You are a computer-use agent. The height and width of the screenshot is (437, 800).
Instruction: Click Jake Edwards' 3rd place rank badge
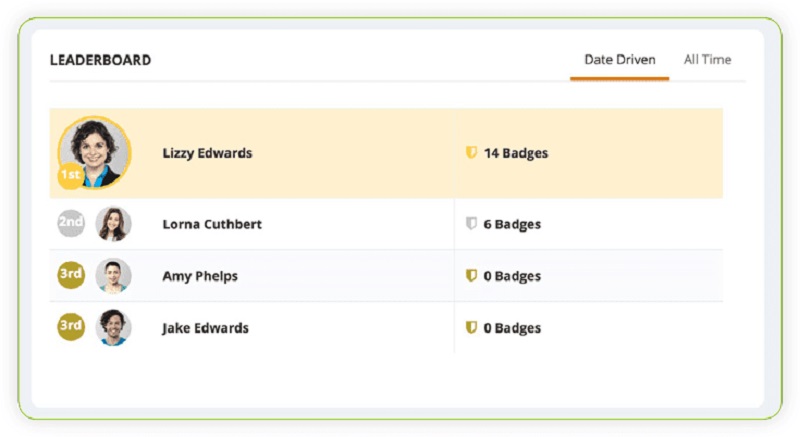click(x=70, y=326)
